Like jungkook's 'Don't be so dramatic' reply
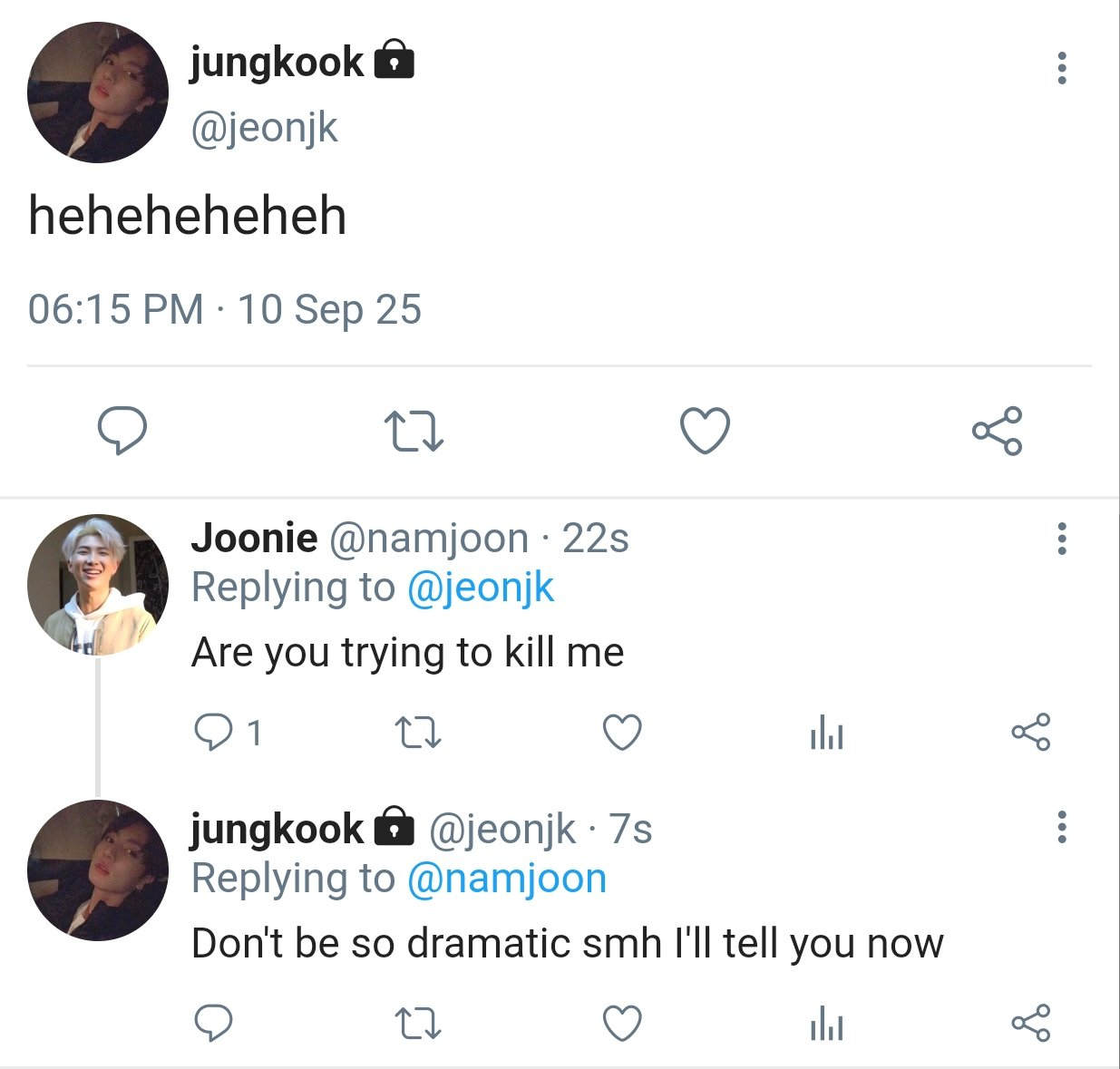Viewport: 1120px width, 1069px height. pyautogui.click(x=622, y=1024)
